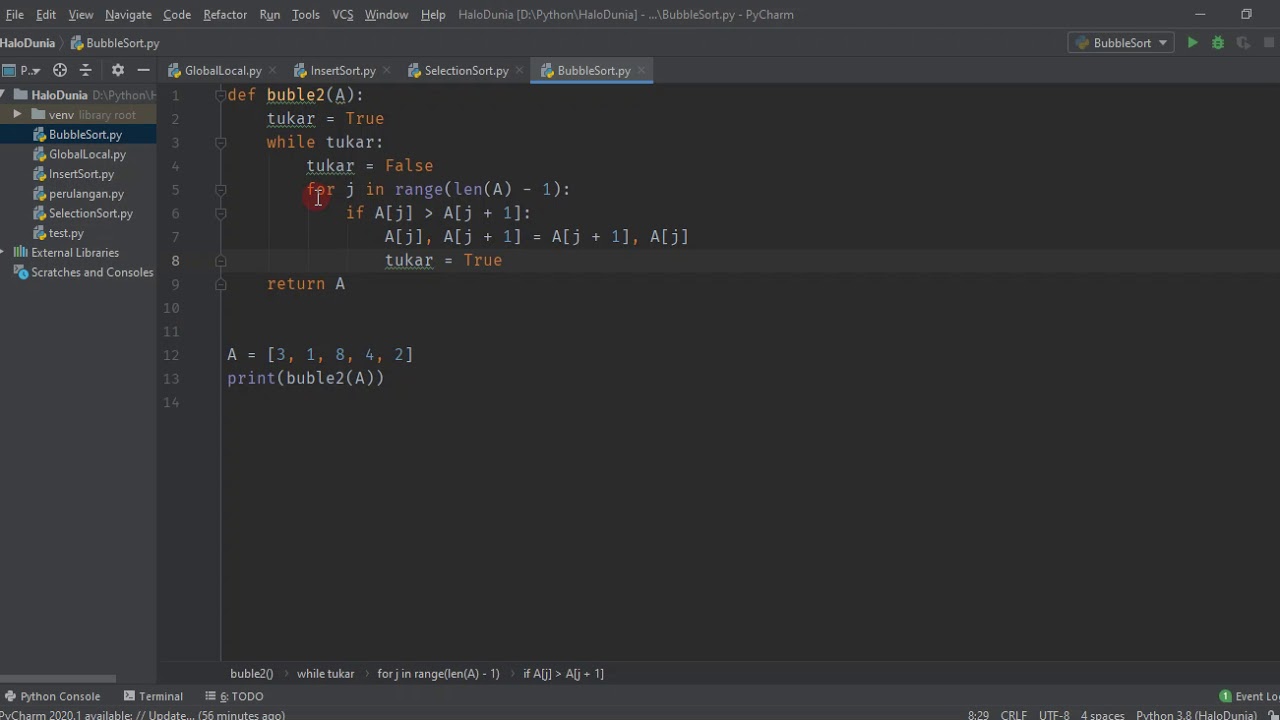
Task: Toggle the fold marker beside the for j loop
Action: click(x=220, y=190)
